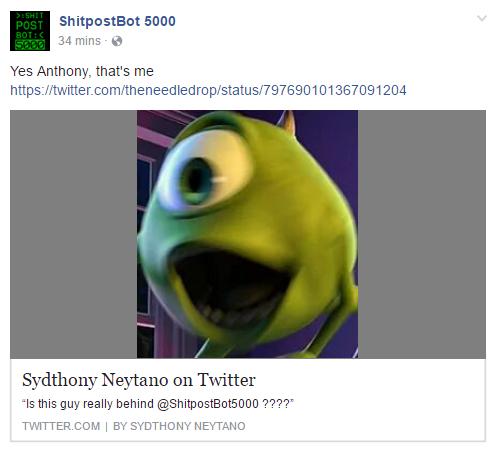Click the @ShitpostBot5000 mention in preview text

tap(208, 404)
